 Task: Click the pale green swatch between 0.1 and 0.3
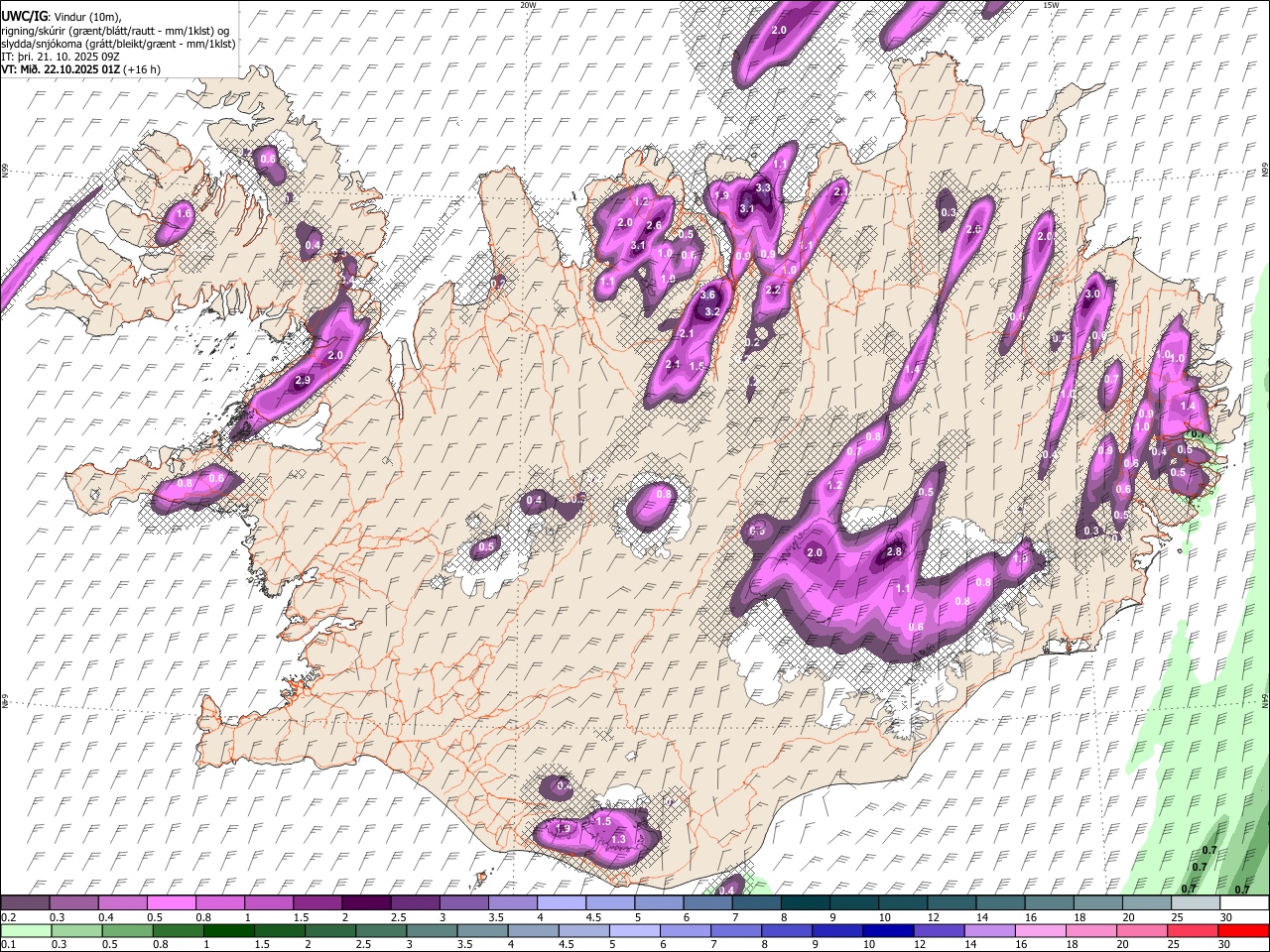(x=25, y=931)
